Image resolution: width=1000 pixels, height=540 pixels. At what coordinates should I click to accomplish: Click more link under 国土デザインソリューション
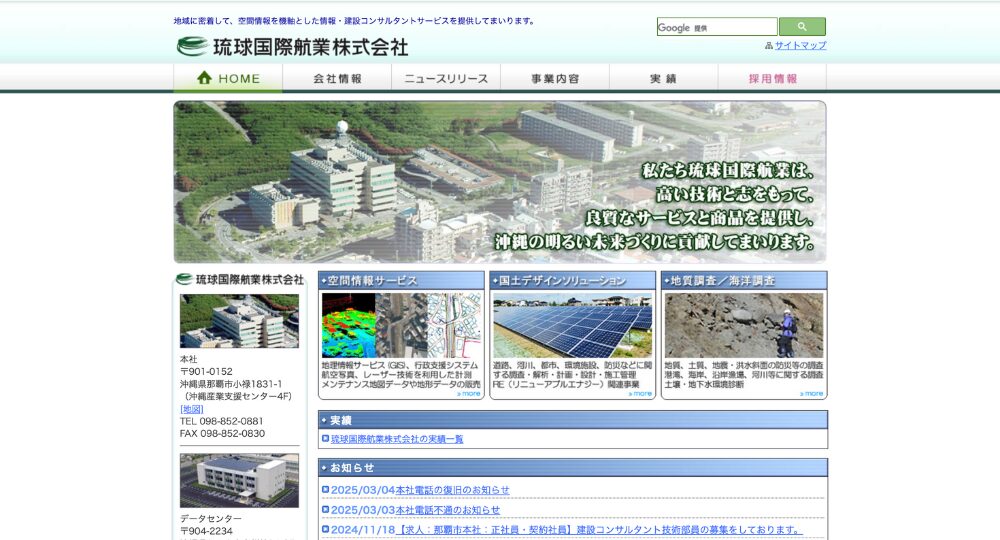click(640, 394)
